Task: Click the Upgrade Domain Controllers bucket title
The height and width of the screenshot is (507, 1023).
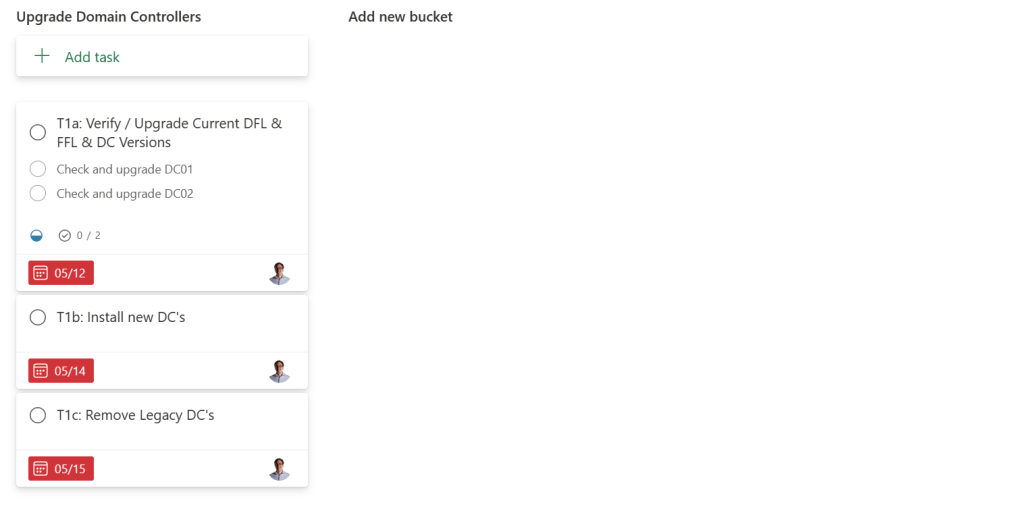Action: (108, 17)
